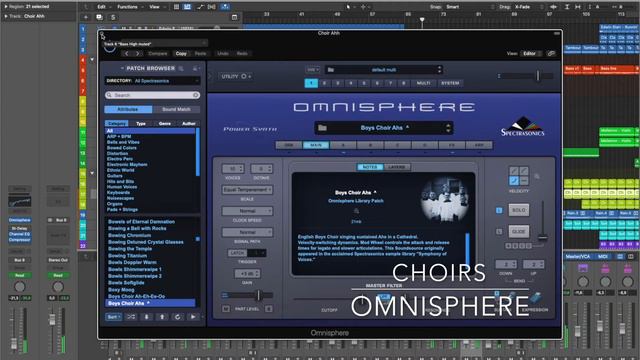Toggle the SOLO button in Omnisphere
Screen dimensions: 640x360
[518, 210]
